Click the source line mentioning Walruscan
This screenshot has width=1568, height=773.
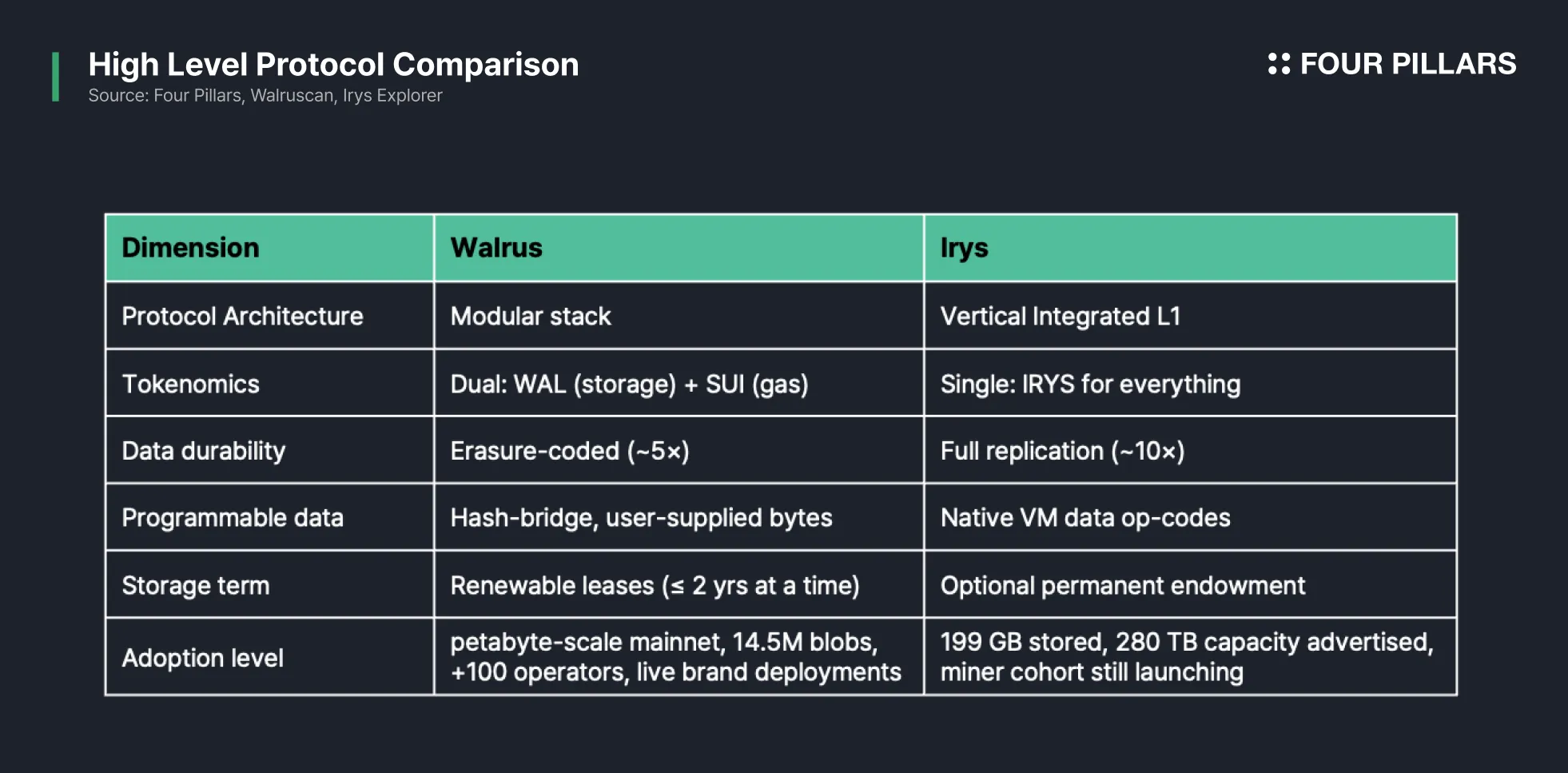click(x=265, y=96)
